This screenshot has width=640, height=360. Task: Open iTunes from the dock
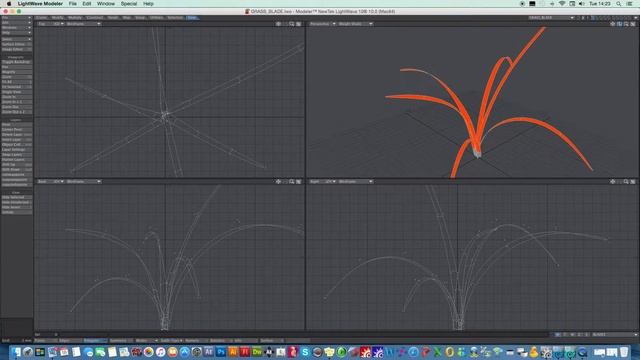click(x=160, y=352)
